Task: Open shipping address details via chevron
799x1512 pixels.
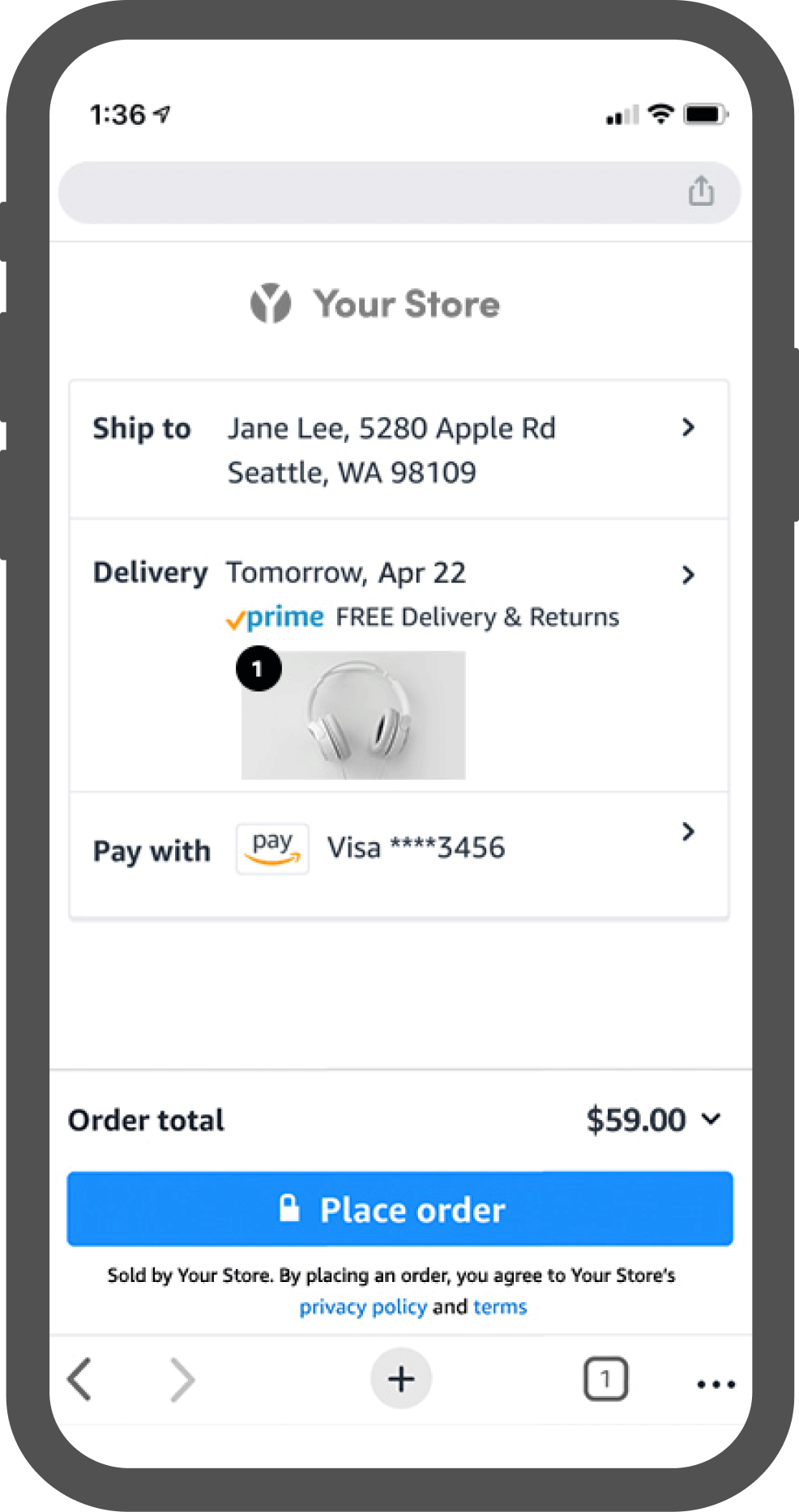Action: coord(688,428)
